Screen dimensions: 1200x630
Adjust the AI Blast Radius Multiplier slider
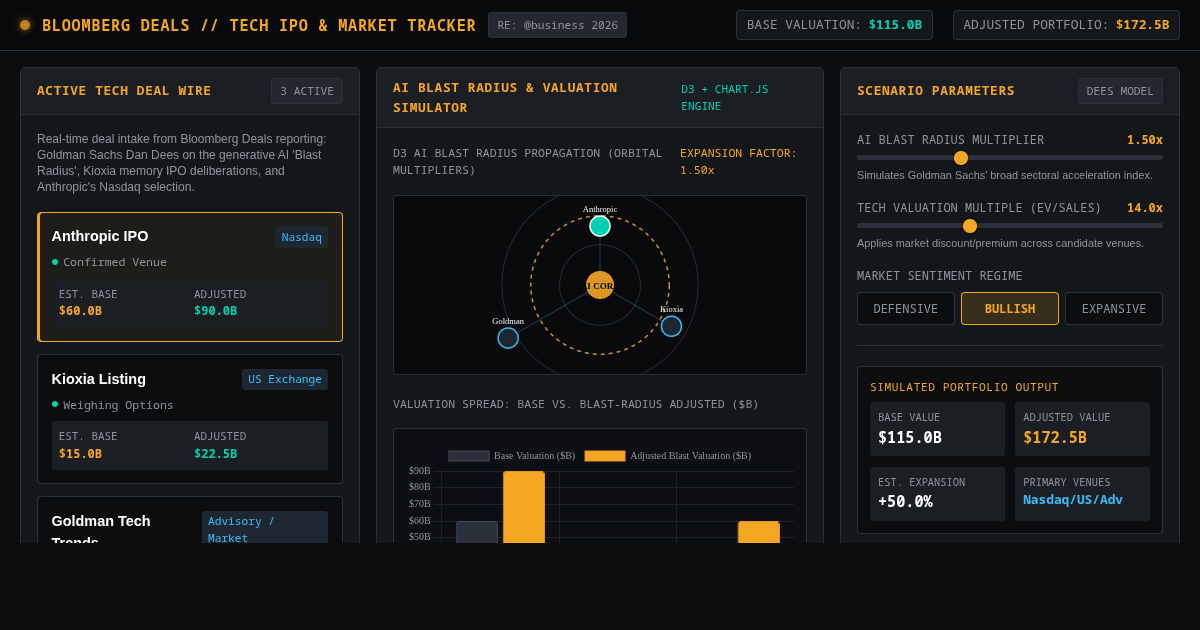click(1010, 157)
